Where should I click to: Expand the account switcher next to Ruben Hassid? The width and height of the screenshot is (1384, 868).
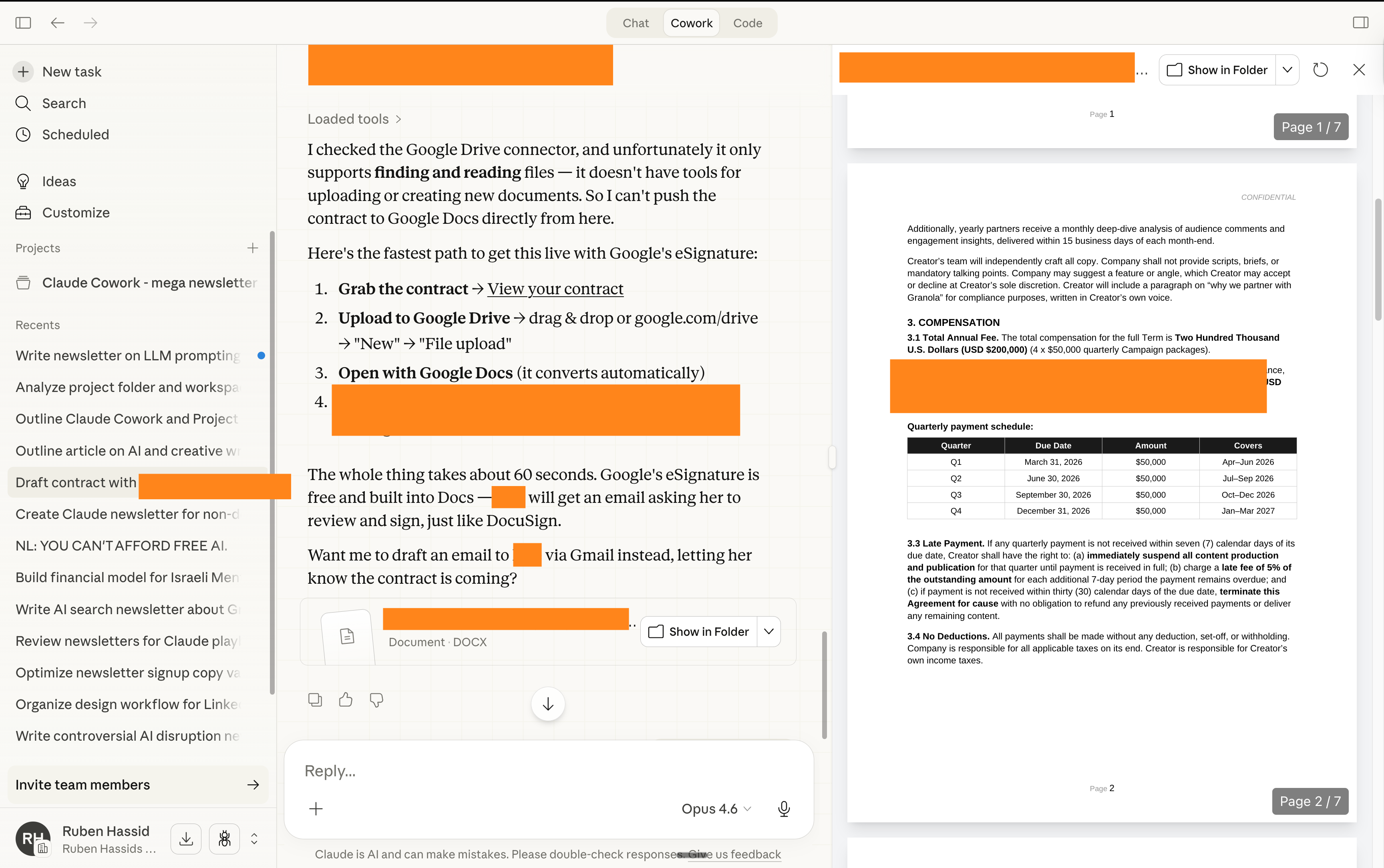pos(254,839)
